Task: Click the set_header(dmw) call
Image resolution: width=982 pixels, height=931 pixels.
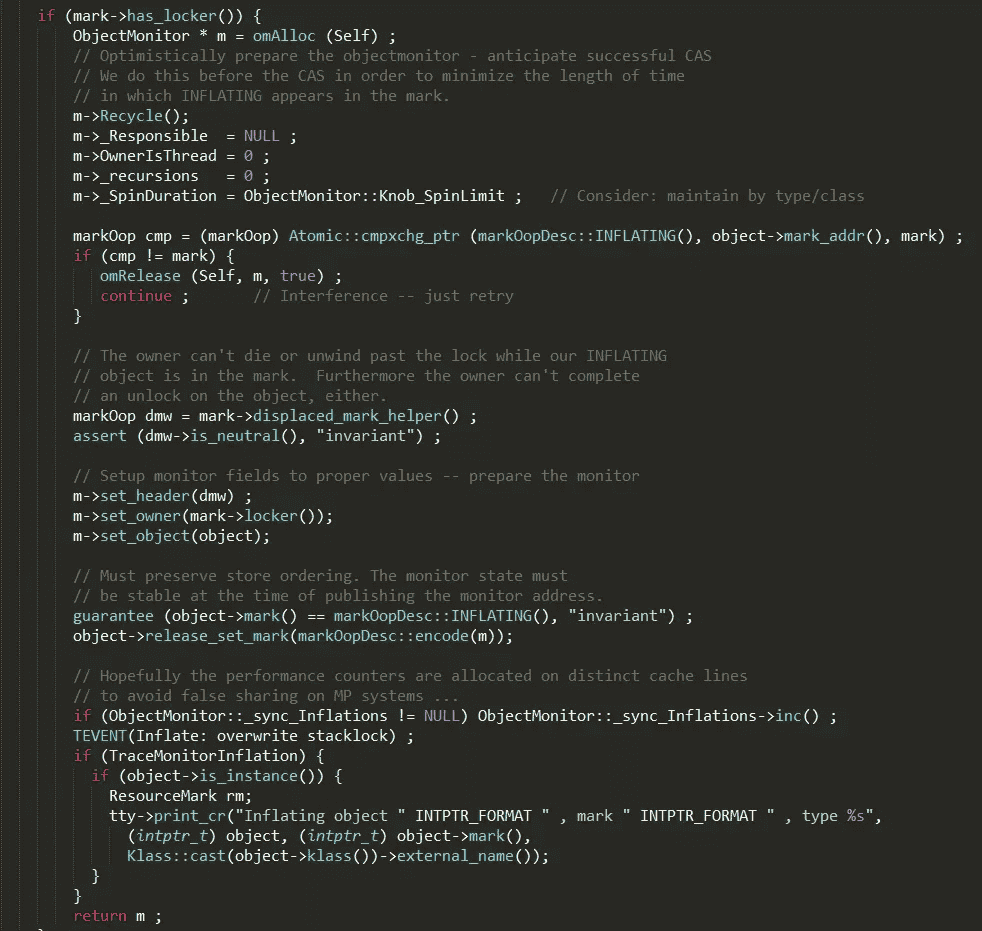Action: tap(167, 496)
